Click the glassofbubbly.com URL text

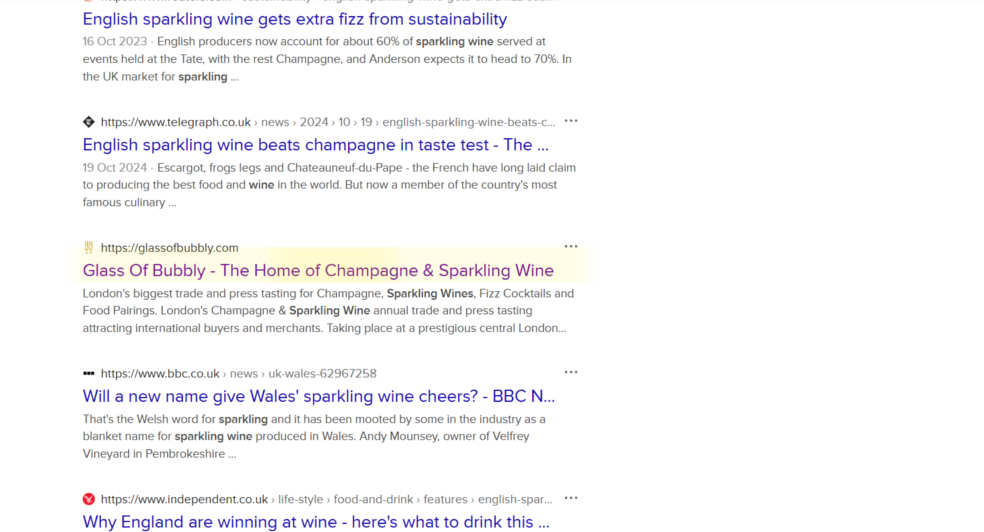[169, 248]
